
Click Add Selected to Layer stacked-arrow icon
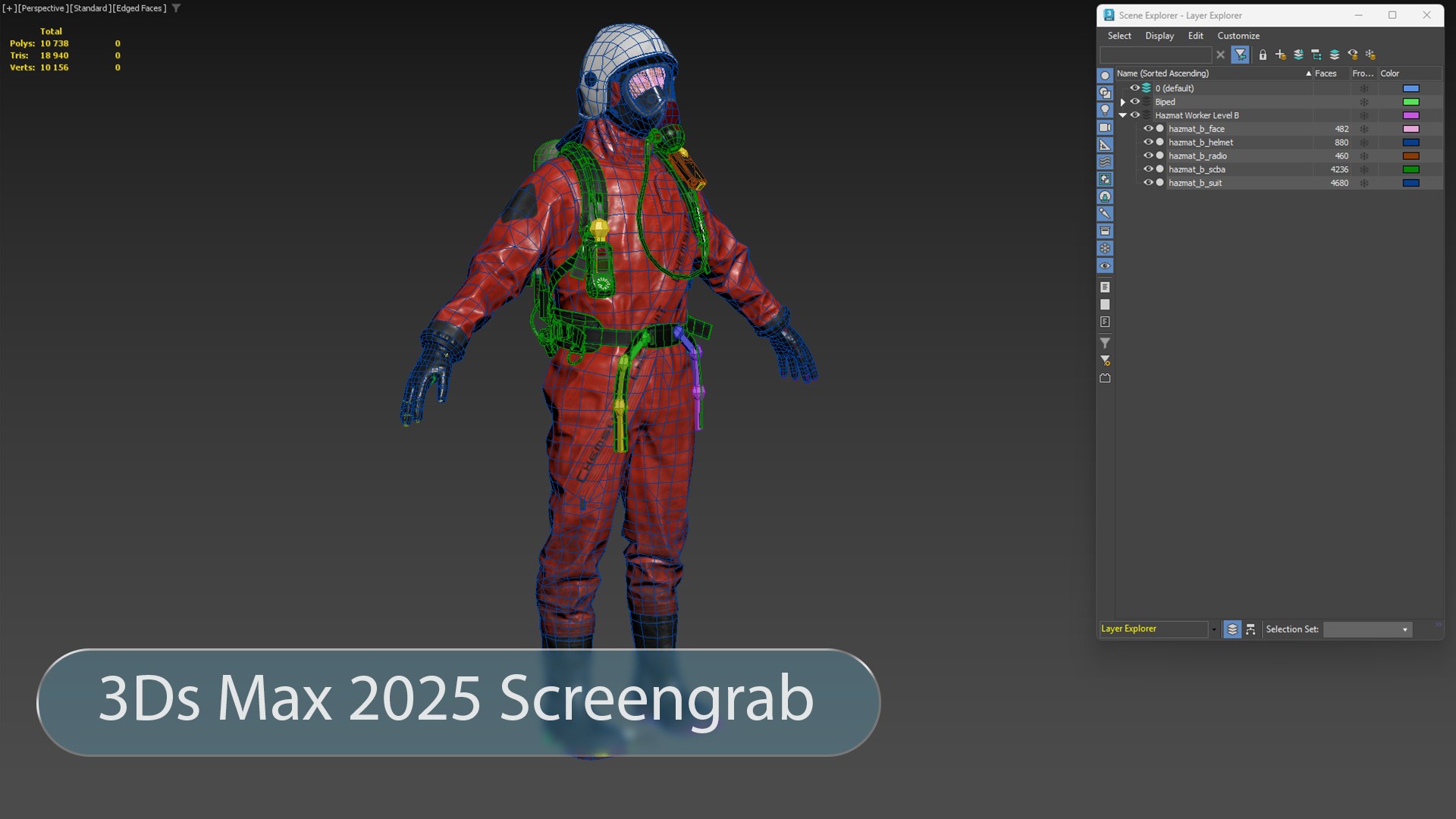1298,55
